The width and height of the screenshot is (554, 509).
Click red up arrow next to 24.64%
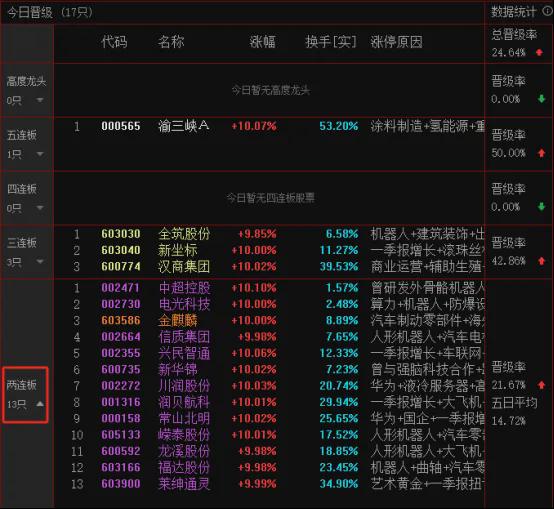539,53
